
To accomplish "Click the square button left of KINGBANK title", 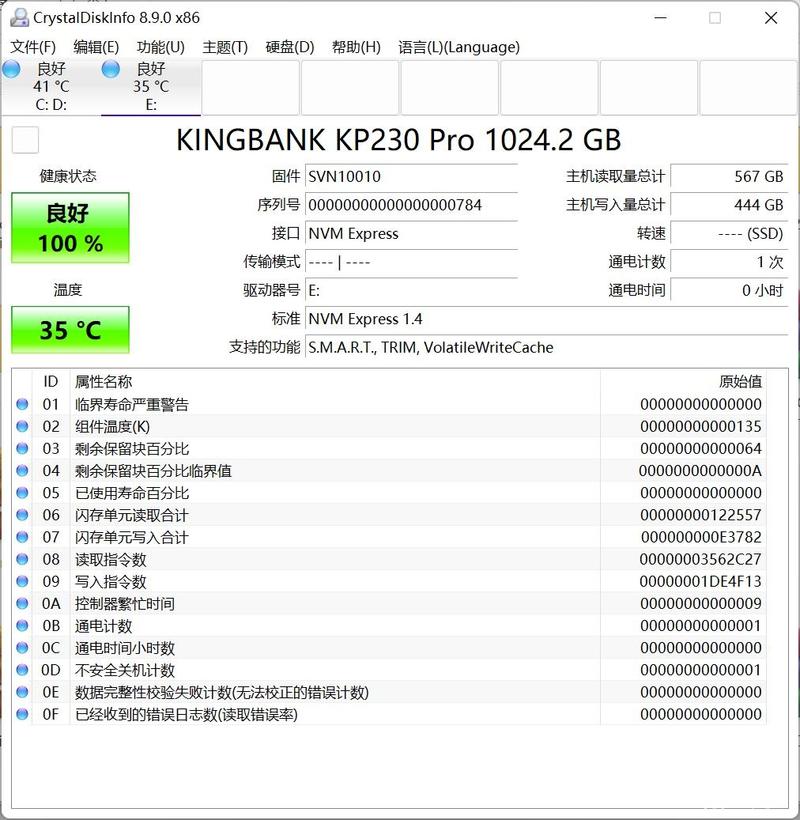I will (25, 140).
